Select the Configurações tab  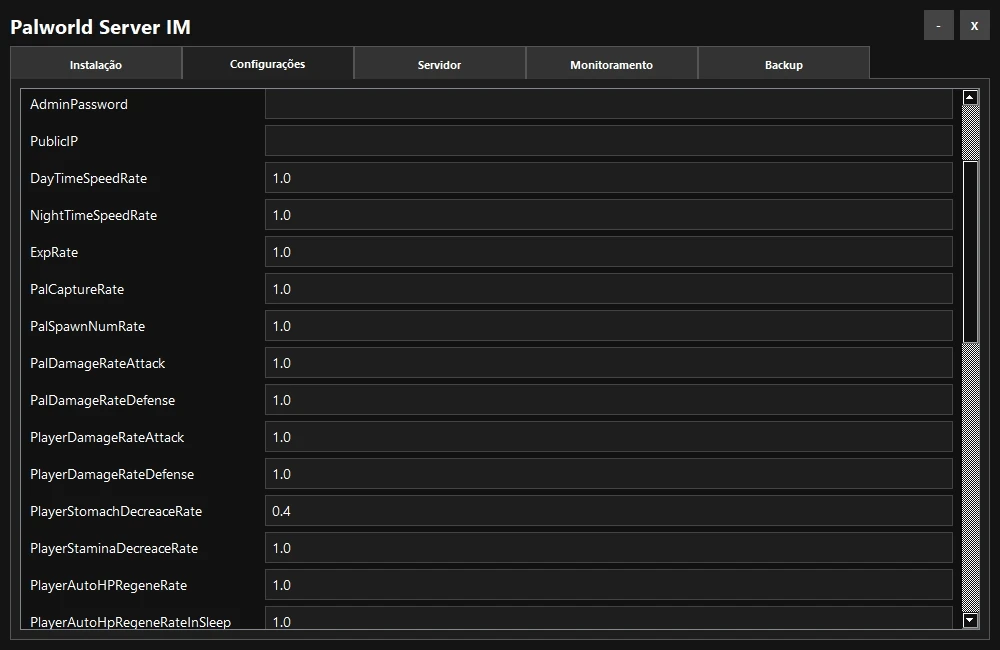point(268,63)
